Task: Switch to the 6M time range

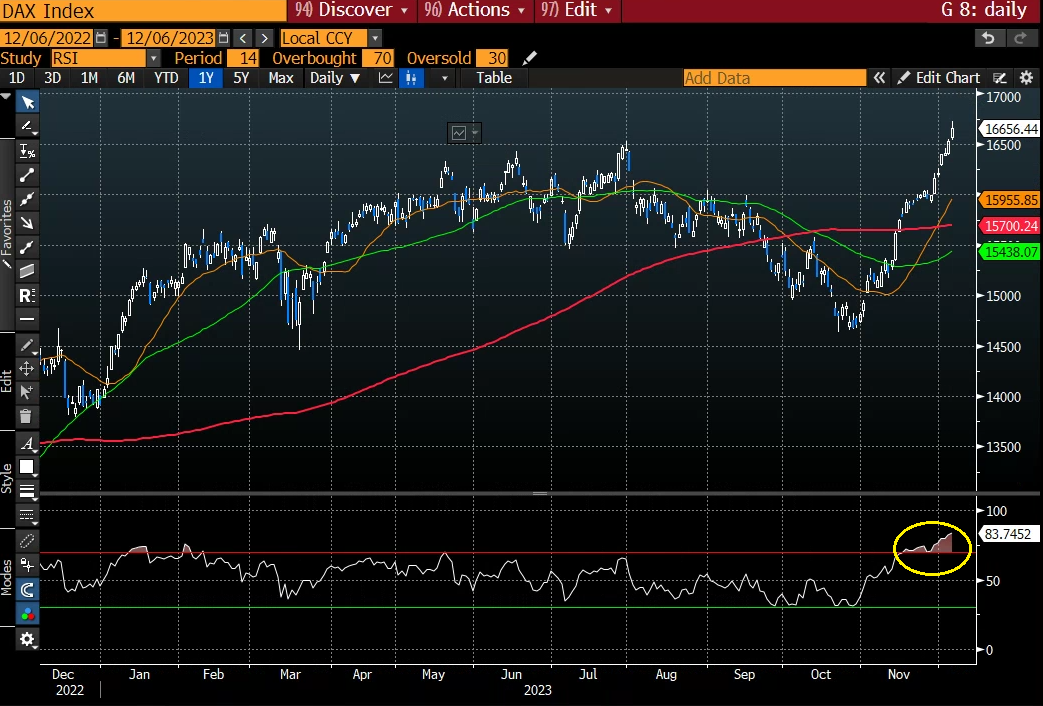Action: coord(126,78)
